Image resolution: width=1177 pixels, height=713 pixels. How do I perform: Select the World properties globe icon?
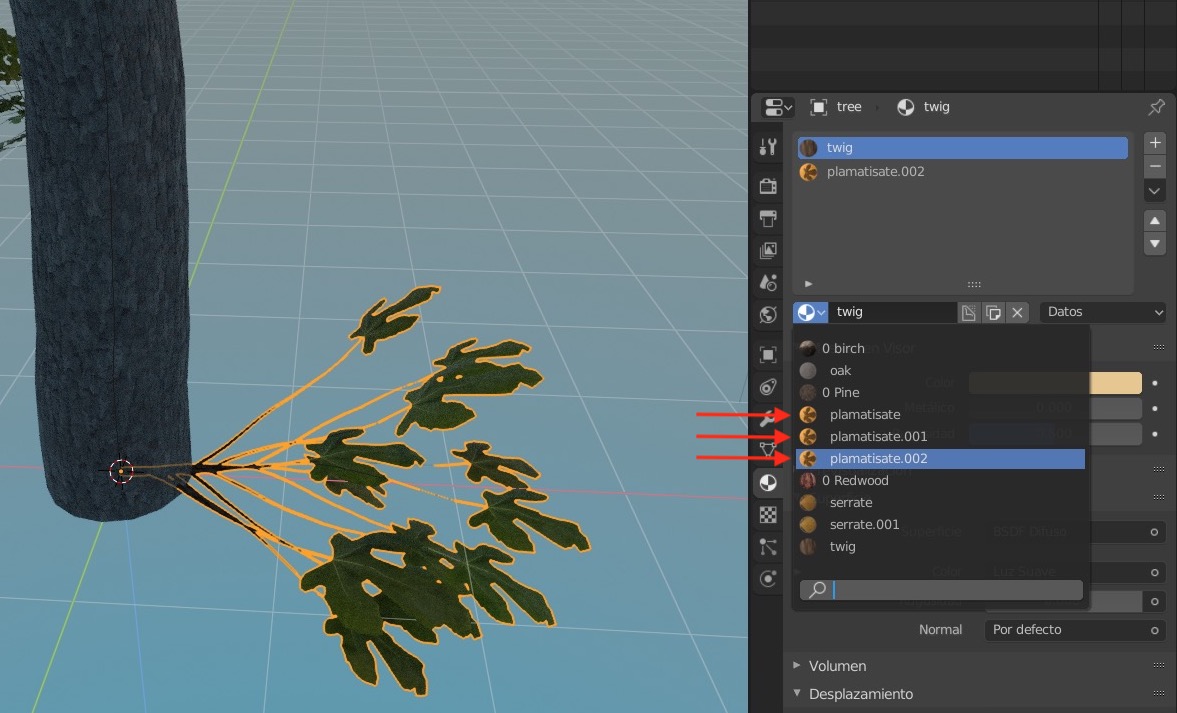coord(768,314)
